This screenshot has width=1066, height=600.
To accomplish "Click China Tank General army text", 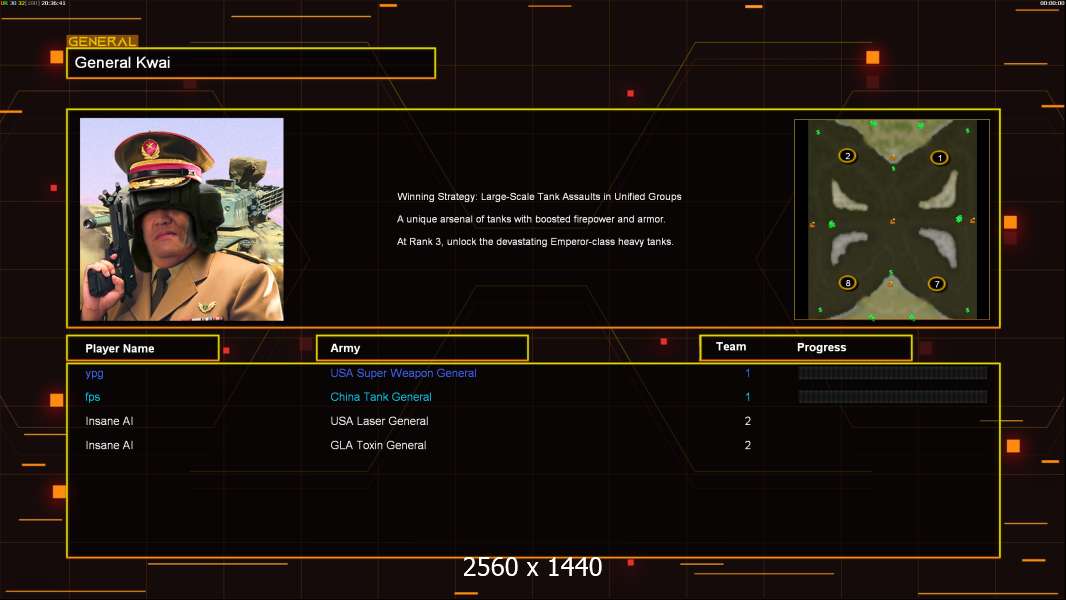I will pos(381,397).
